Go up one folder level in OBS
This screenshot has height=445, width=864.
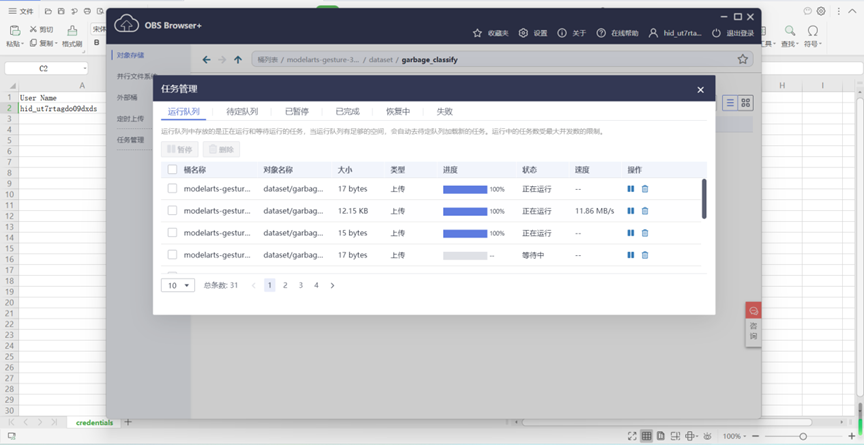(x=238, y=59)
